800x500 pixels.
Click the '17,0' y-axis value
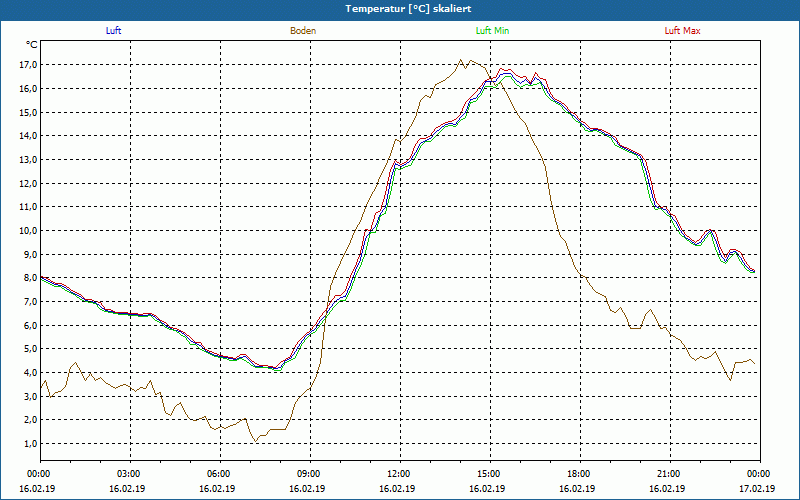click(x=29, y=65)
